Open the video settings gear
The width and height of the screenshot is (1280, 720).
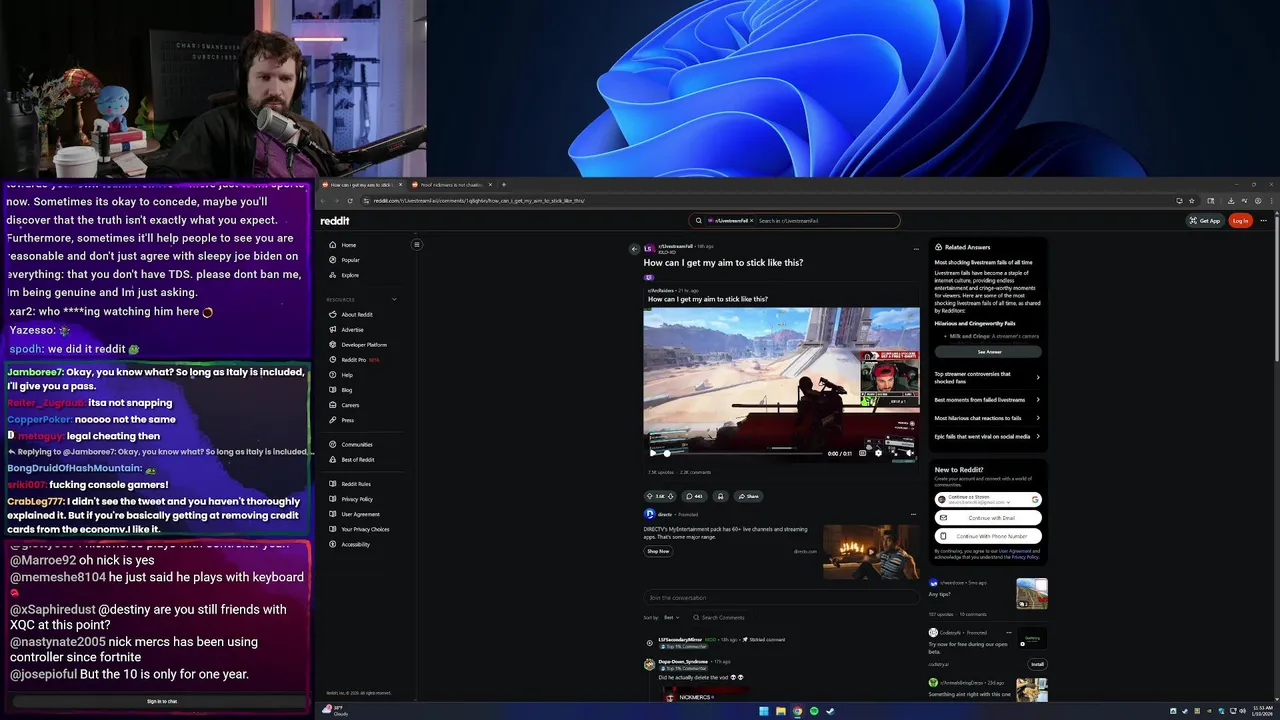click(x=879, y=453)
